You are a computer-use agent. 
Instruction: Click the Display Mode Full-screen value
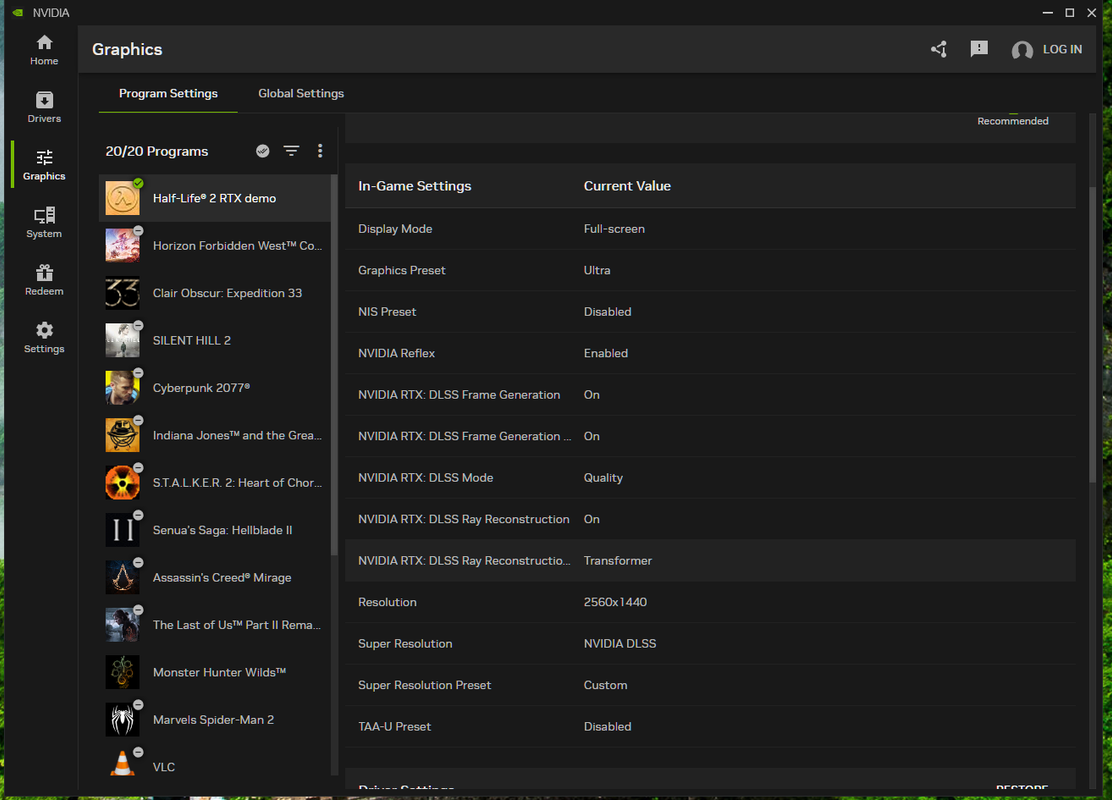click(x=614, y=229)
